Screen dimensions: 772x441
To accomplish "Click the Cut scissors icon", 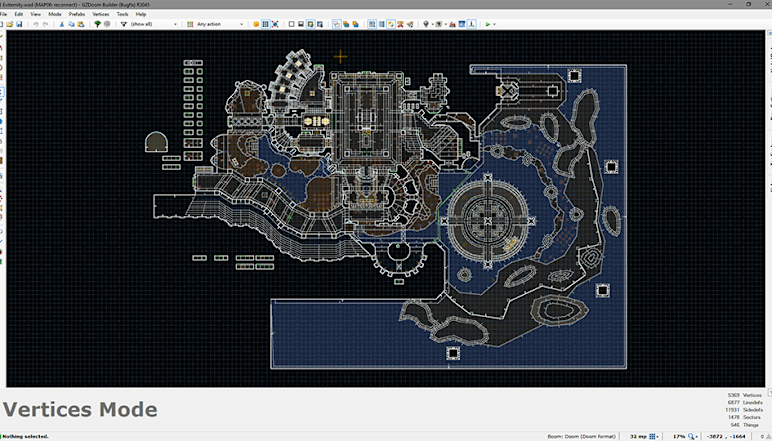I will (62, 24).
